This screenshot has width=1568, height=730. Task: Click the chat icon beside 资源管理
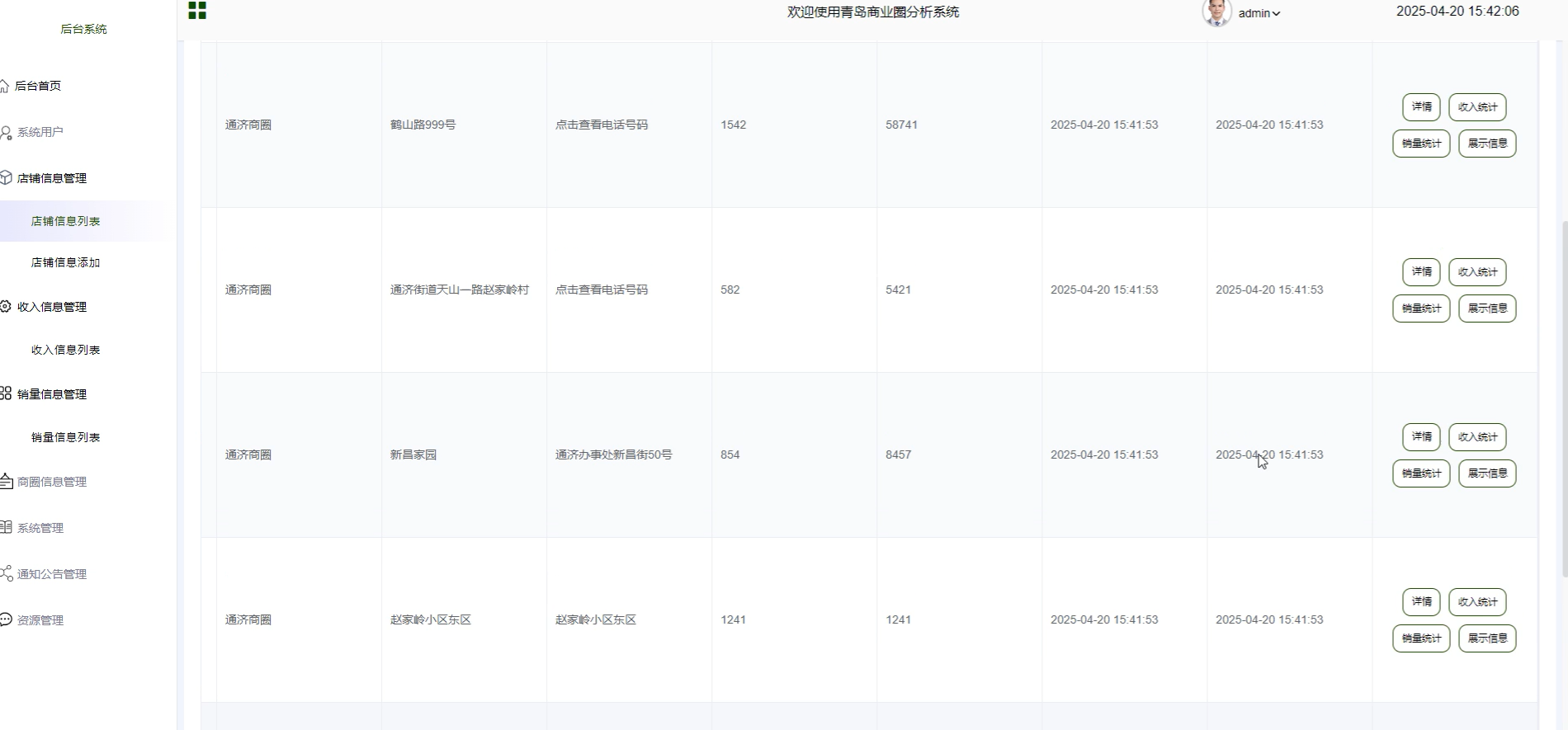coord(6,619)
